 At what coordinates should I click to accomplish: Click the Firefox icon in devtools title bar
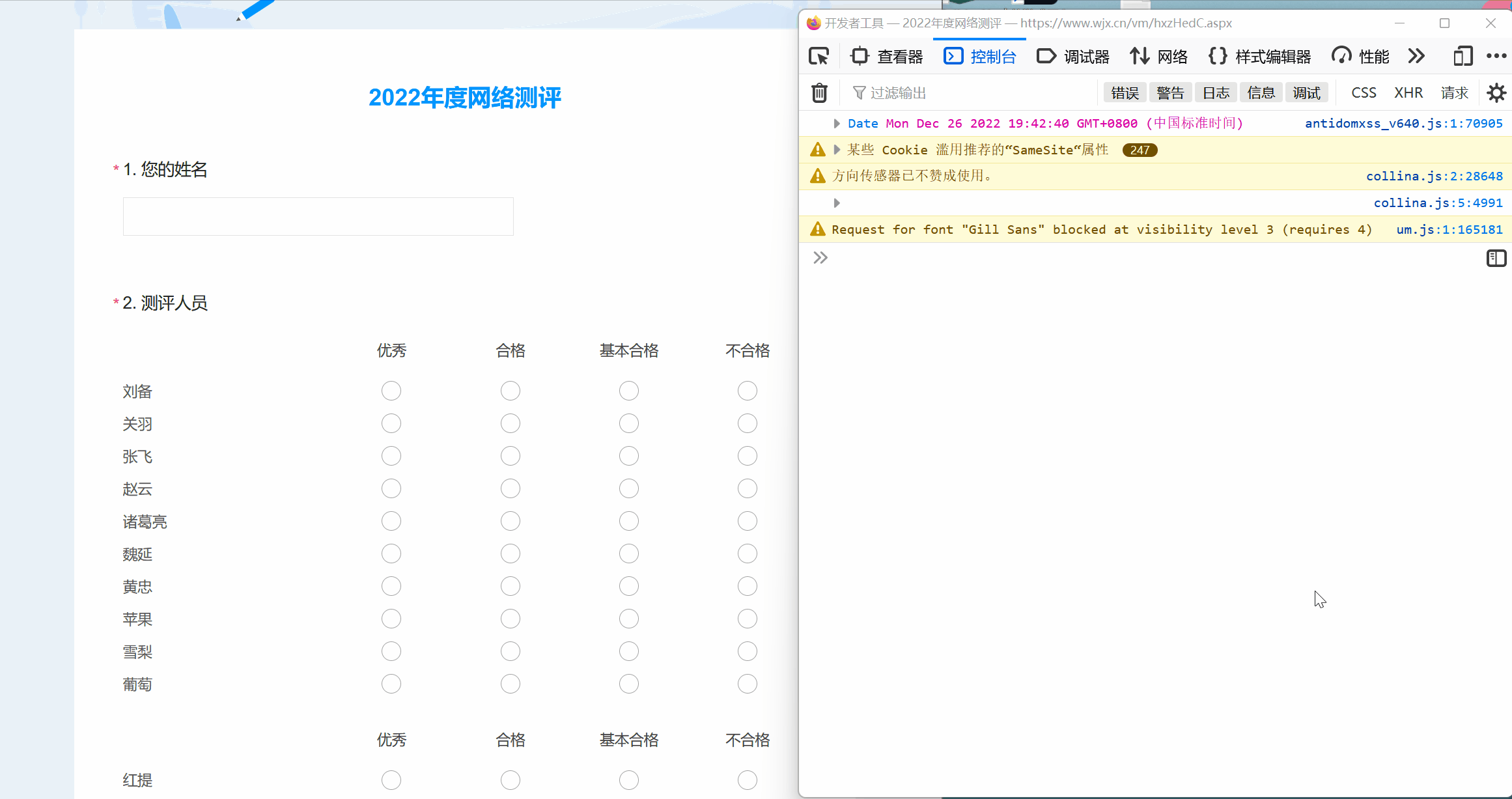pos(813,23)
